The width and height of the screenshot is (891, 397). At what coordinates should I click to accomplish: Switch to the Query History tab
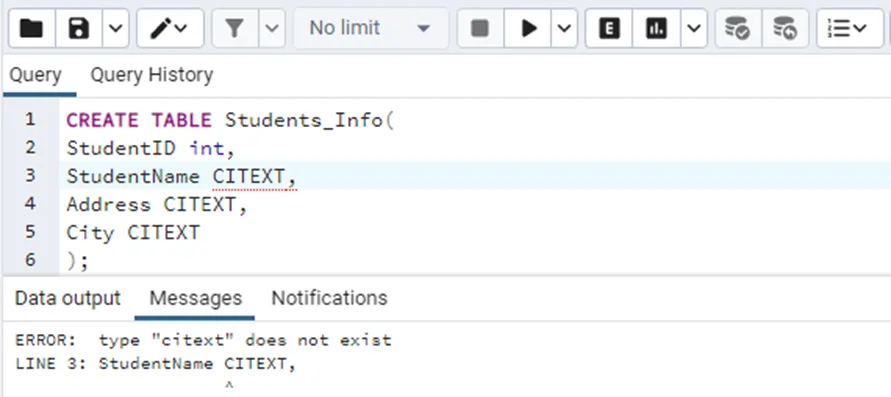[x=152, y=74]
